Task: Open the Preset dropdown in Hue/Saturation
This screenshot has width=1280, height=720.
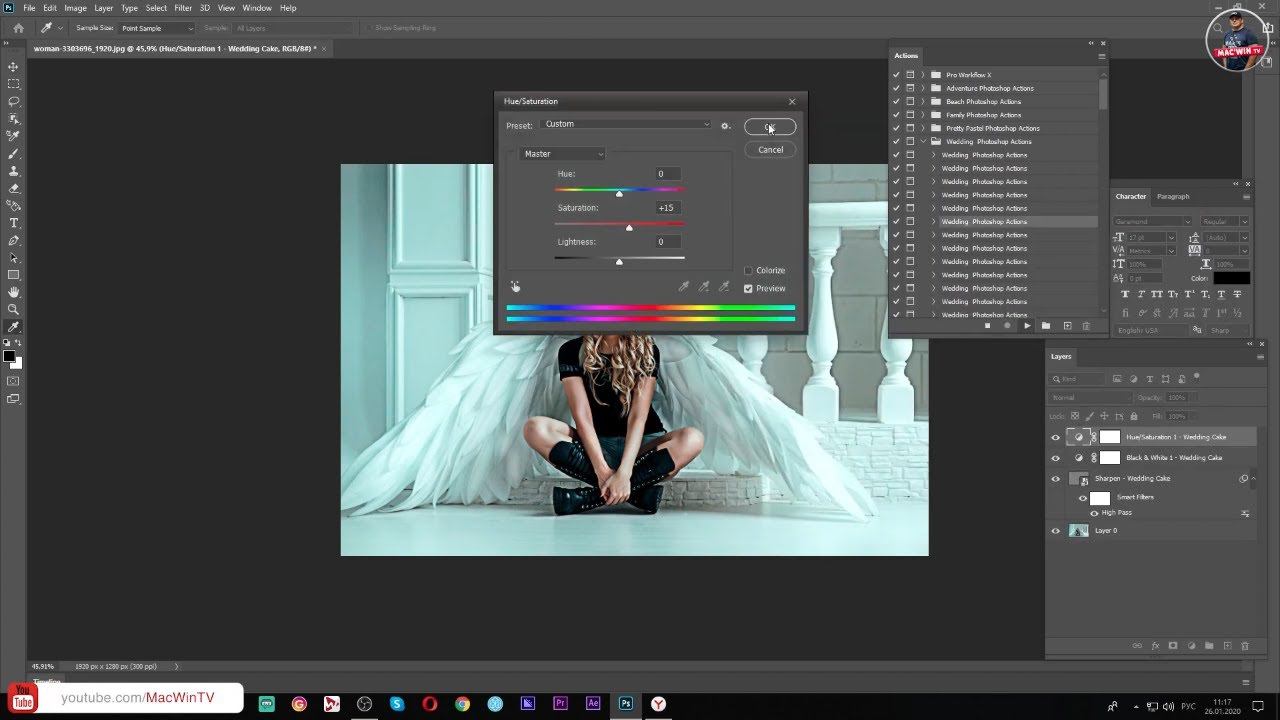Action: [625, 124]
